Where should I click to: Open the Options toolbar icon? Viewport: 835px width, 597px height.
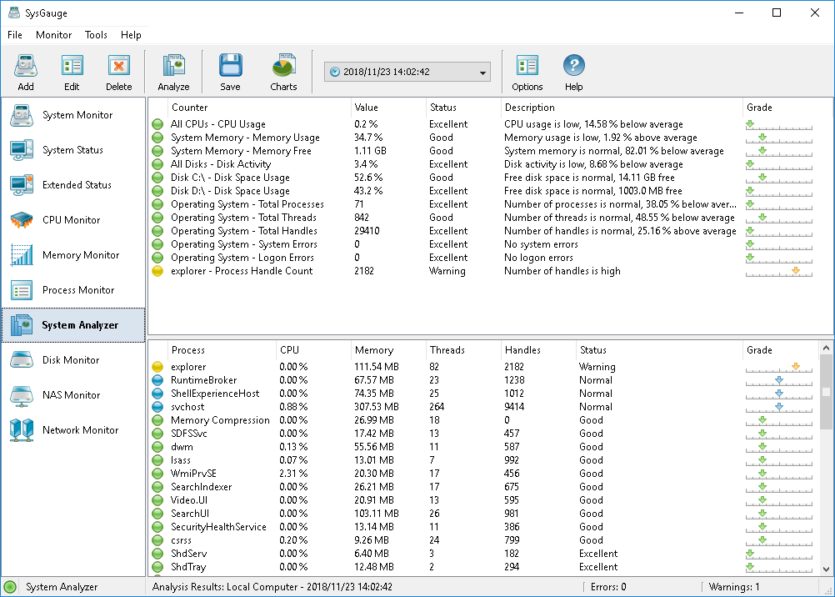(527, 67)
